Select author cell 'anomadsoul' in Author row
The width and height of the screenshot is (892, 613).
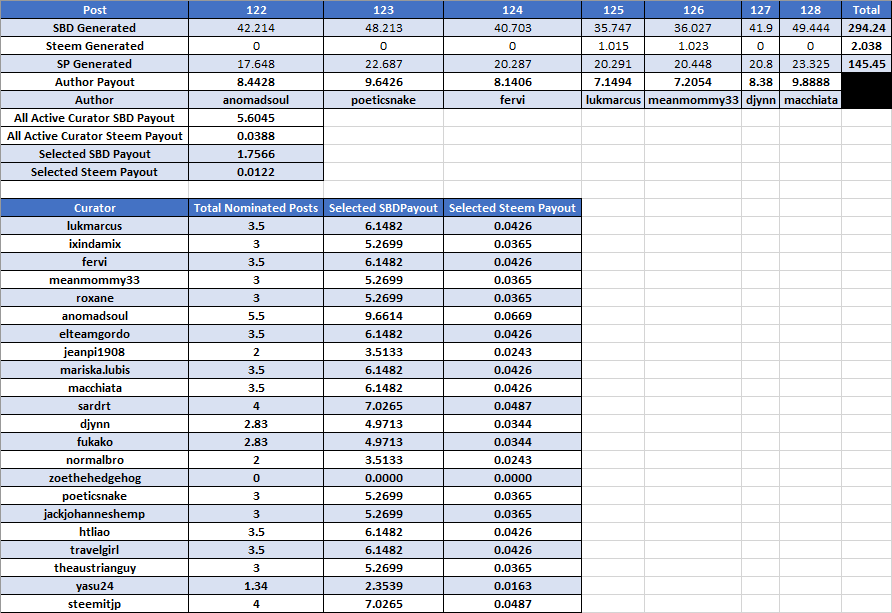coord(256,100)
